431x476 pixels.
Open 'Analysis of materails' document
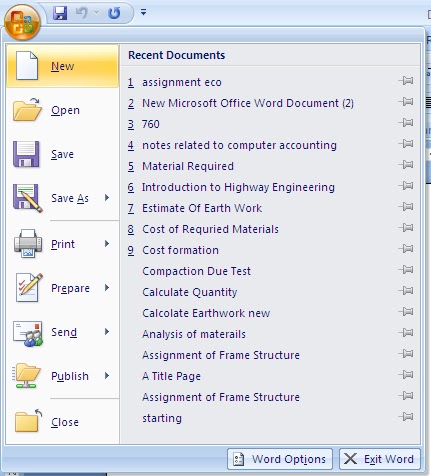point(194,334)
